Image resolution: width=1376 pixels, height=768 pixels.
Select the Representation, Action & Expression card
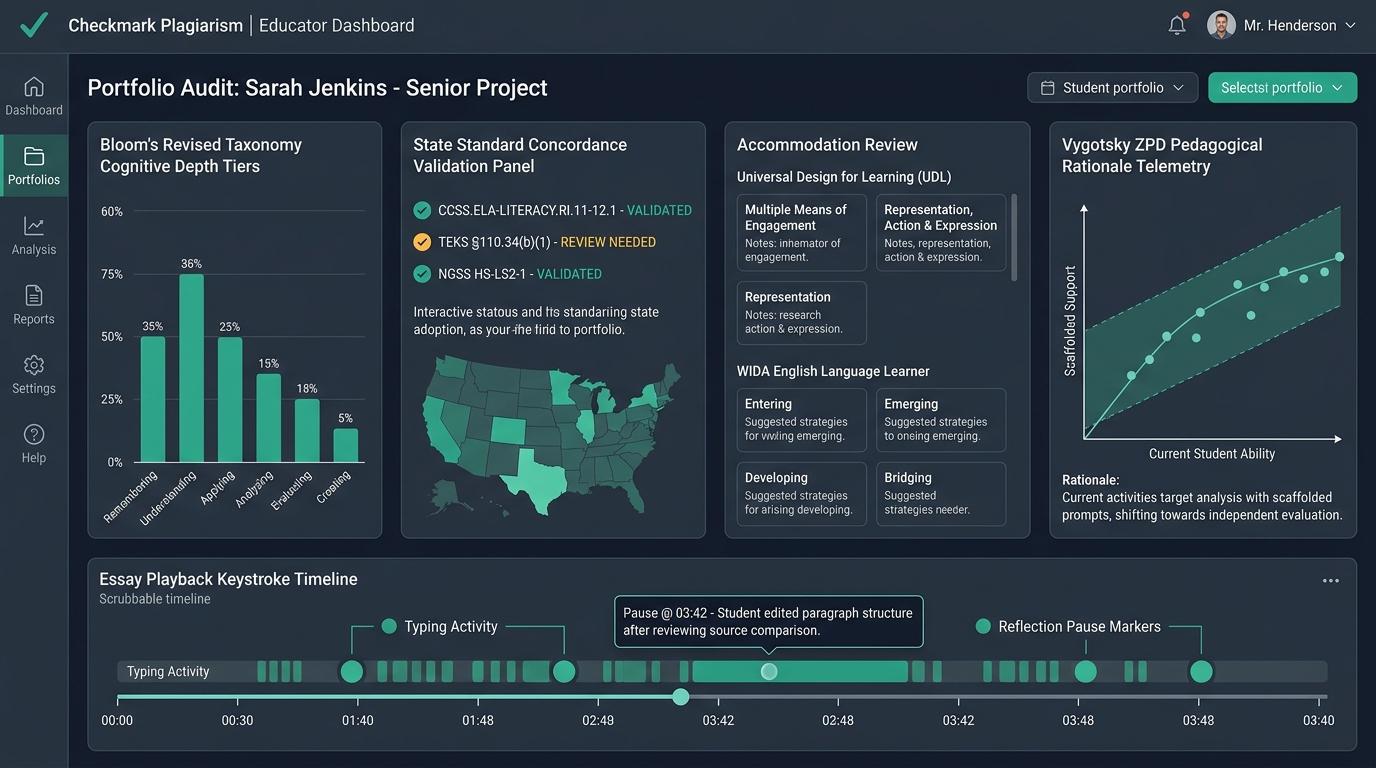coord(941,233)
